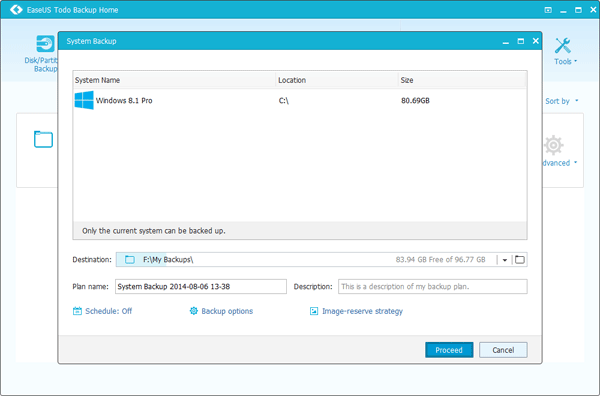Screen dimensions: 600x396
Task: Click the Cancel button
Action: (x=503, y=350)
